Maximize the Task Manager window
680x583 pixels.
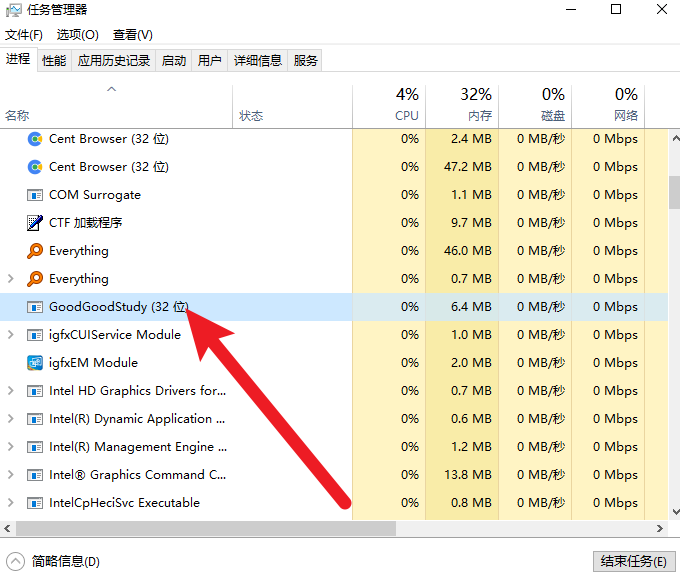(616, 9)
